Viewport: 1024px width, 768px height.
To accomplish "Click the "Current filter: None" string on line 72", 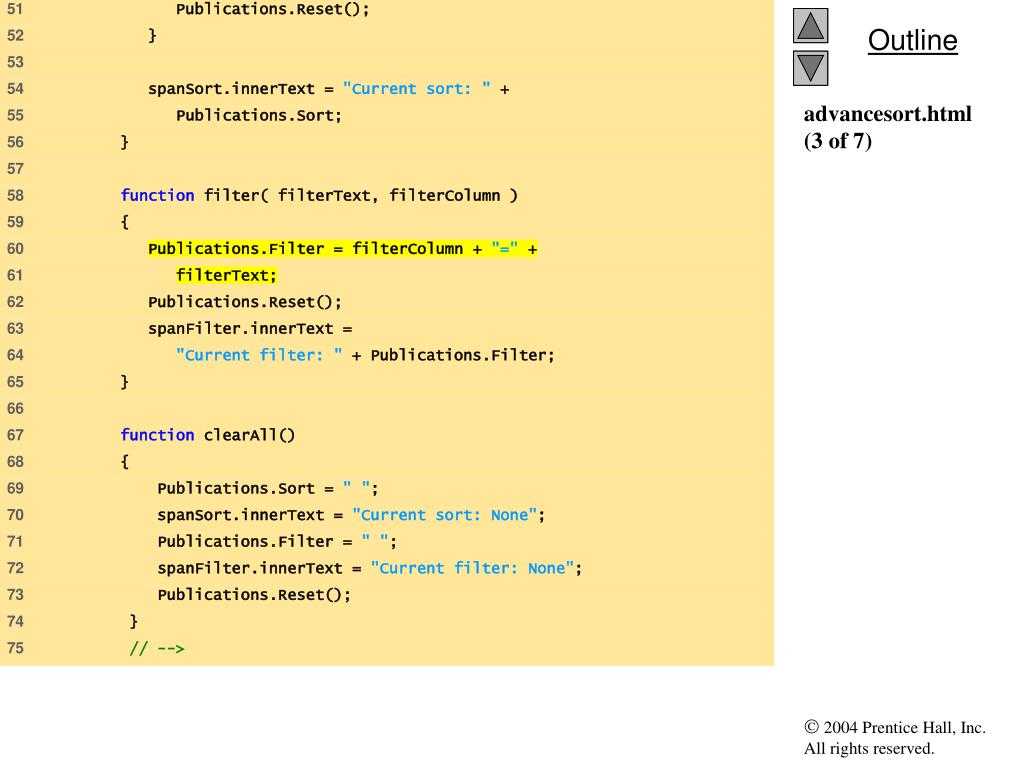I will [472, 568].
